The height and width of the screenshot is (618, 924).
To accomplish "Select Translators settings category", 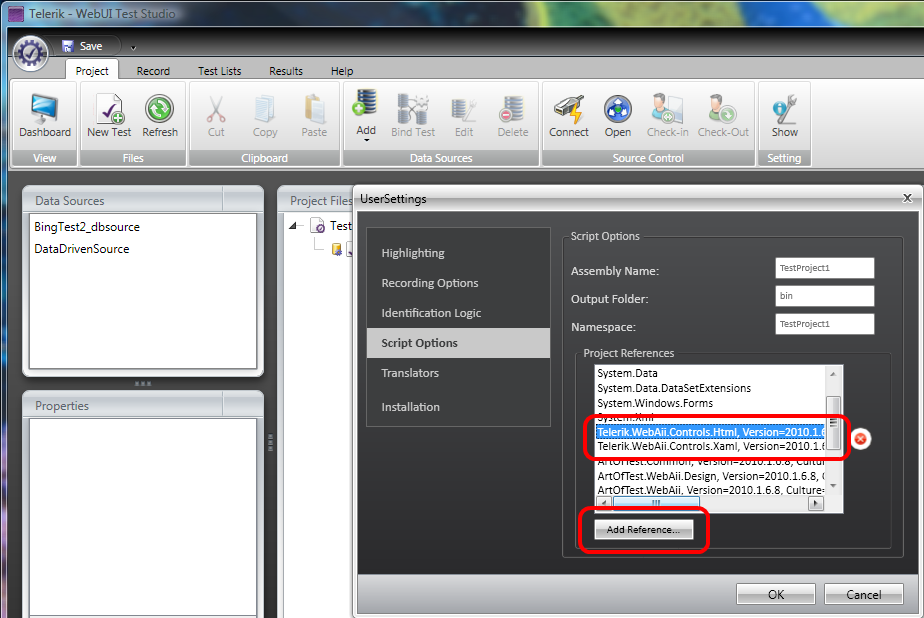I will coord(458,373).
